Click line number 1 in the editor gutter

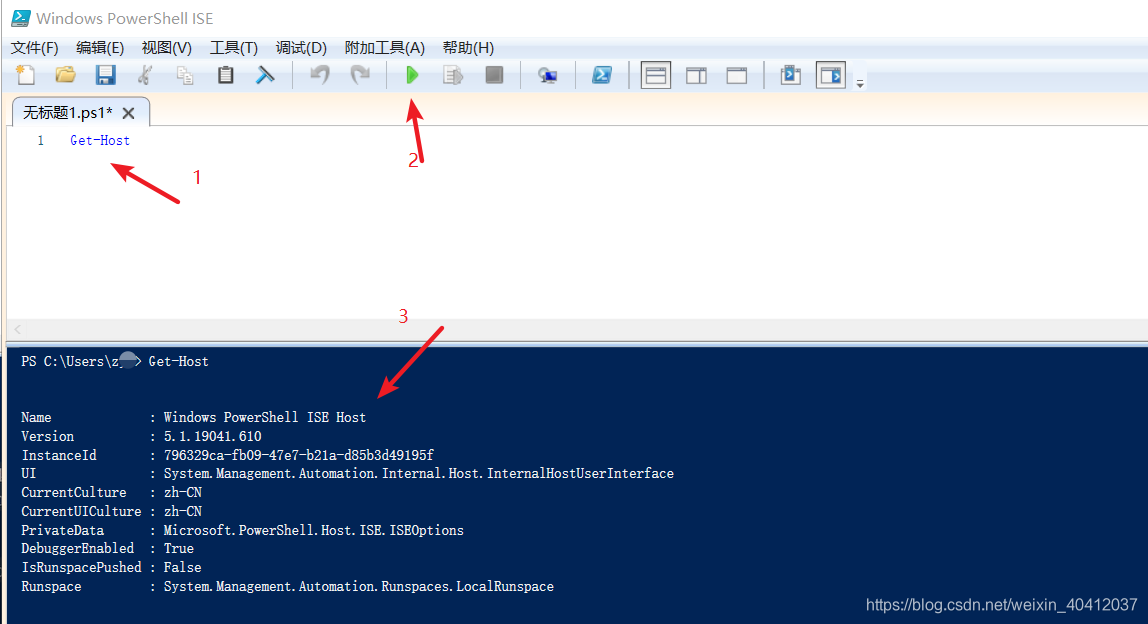[x=40, y=140]
